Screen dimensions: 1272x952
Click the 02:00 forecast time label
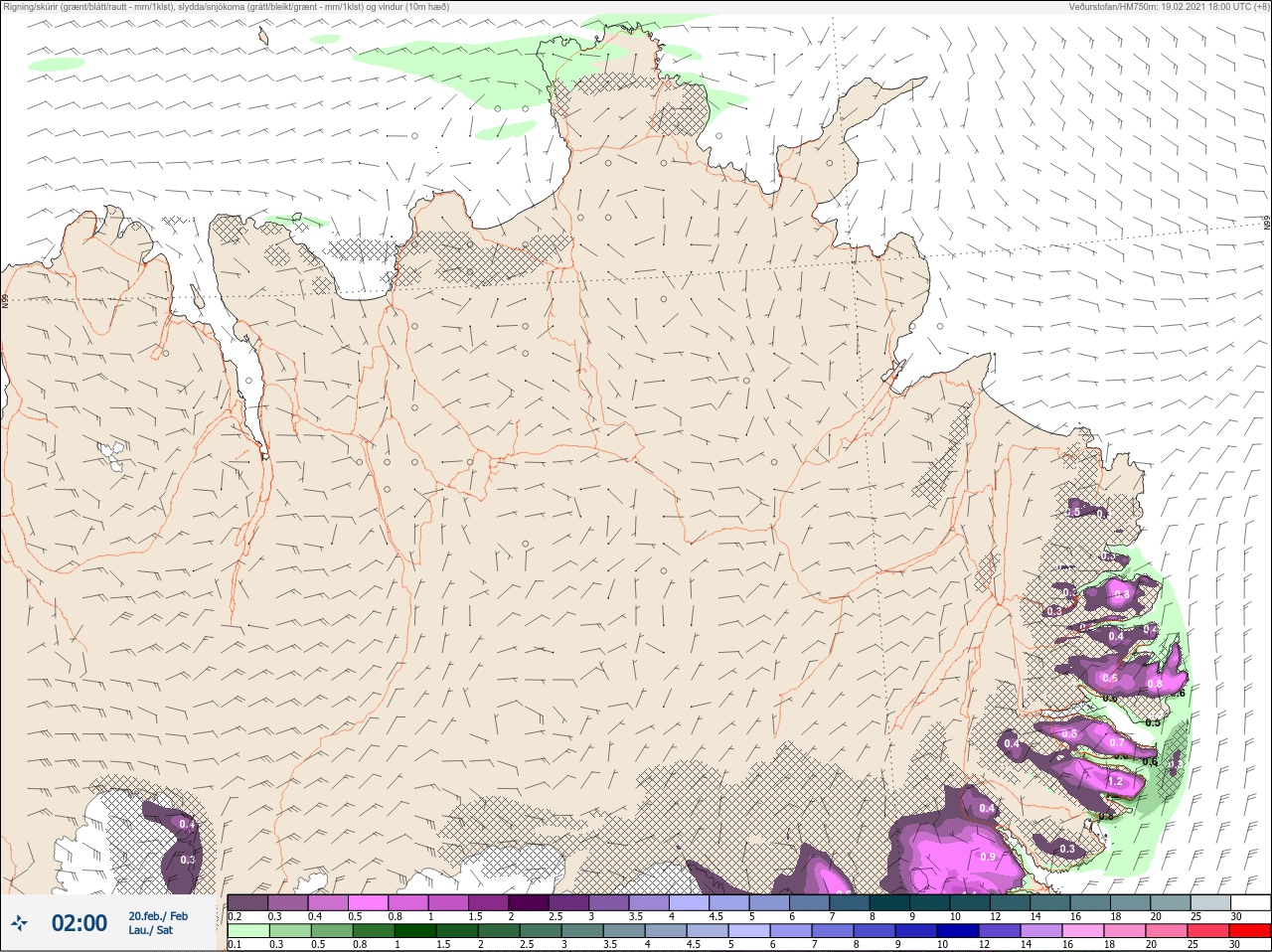tap(79, 924)
